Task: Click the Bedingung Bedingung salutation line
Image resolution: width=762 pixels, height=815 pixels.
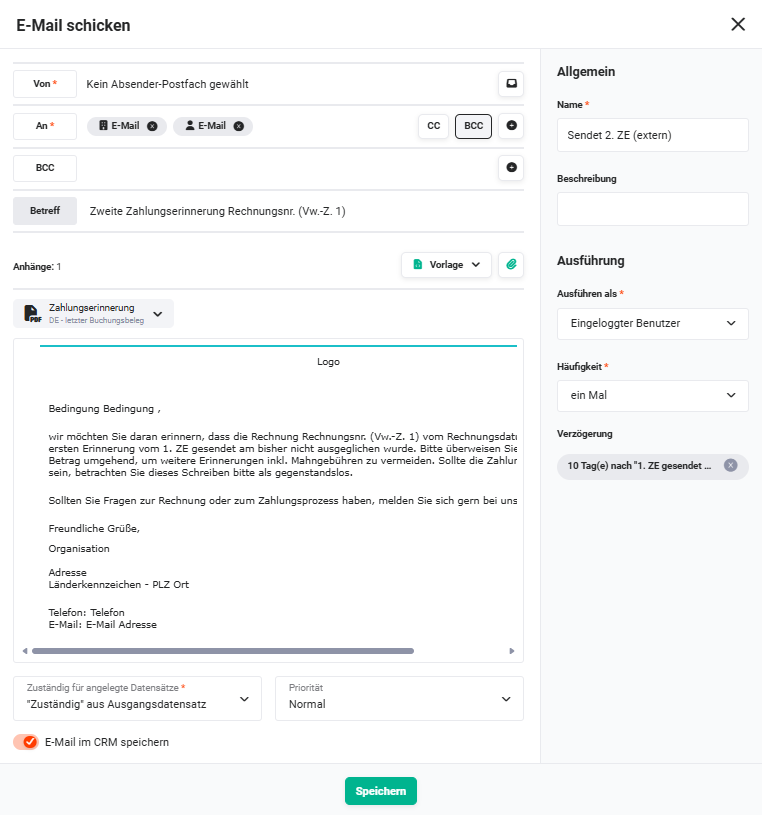Action: pos(104,409)
